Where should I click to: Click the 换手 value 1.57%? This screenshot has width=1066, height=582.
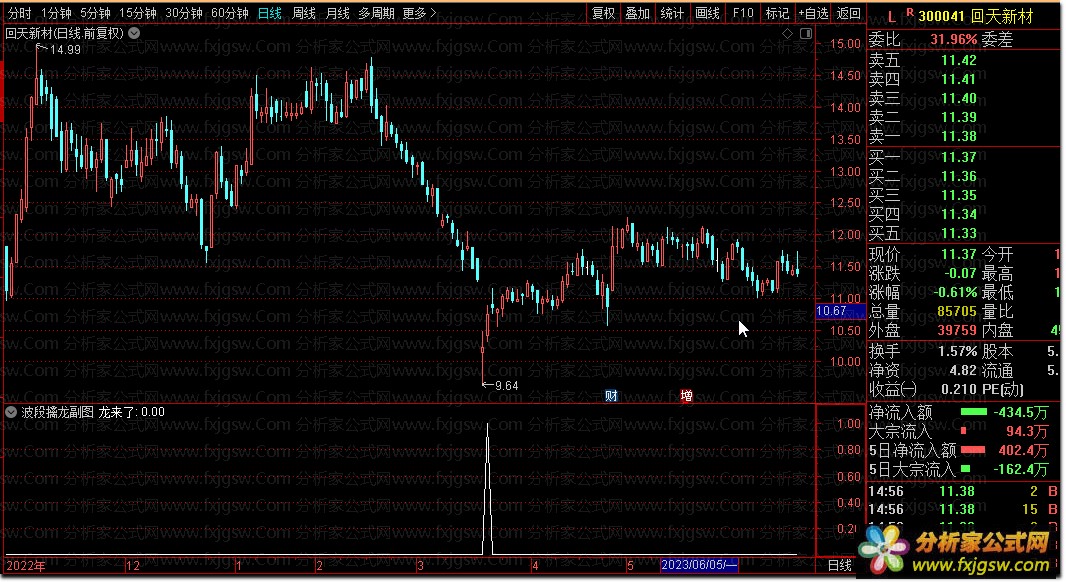[x=957, y=352]
